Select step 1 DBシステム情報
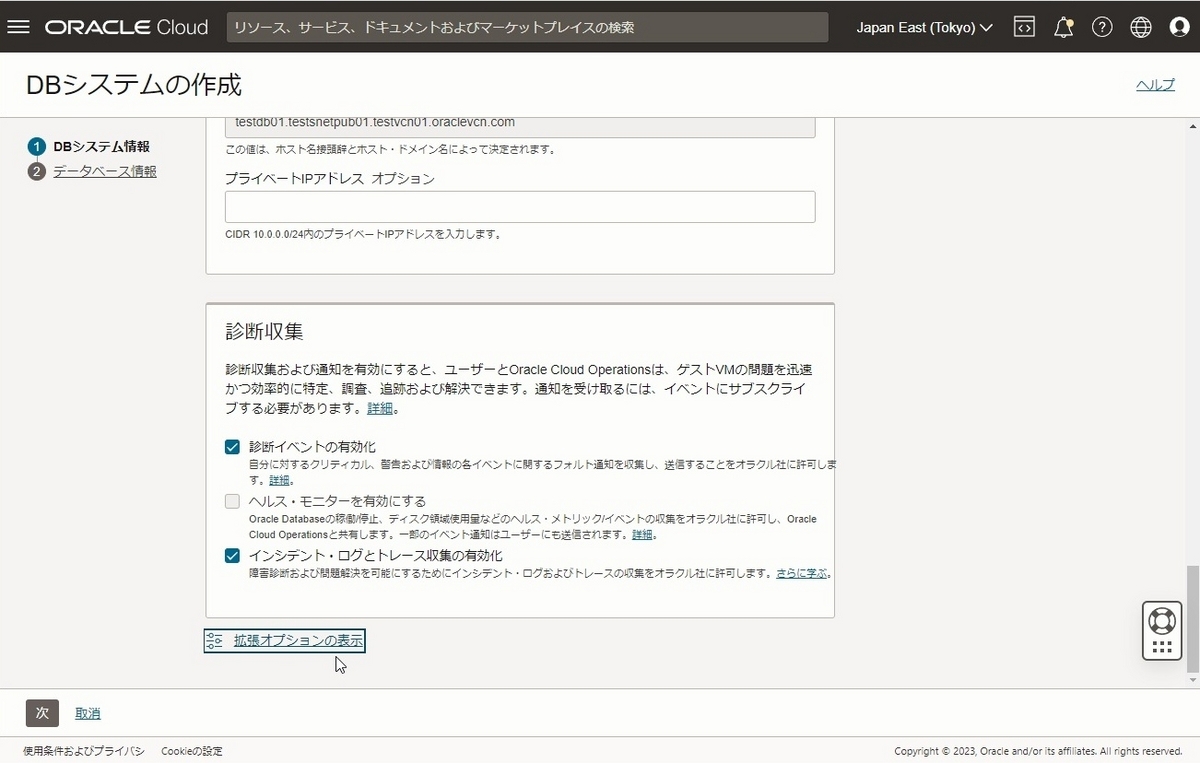 pyautogui.click(x=100, y=145)
